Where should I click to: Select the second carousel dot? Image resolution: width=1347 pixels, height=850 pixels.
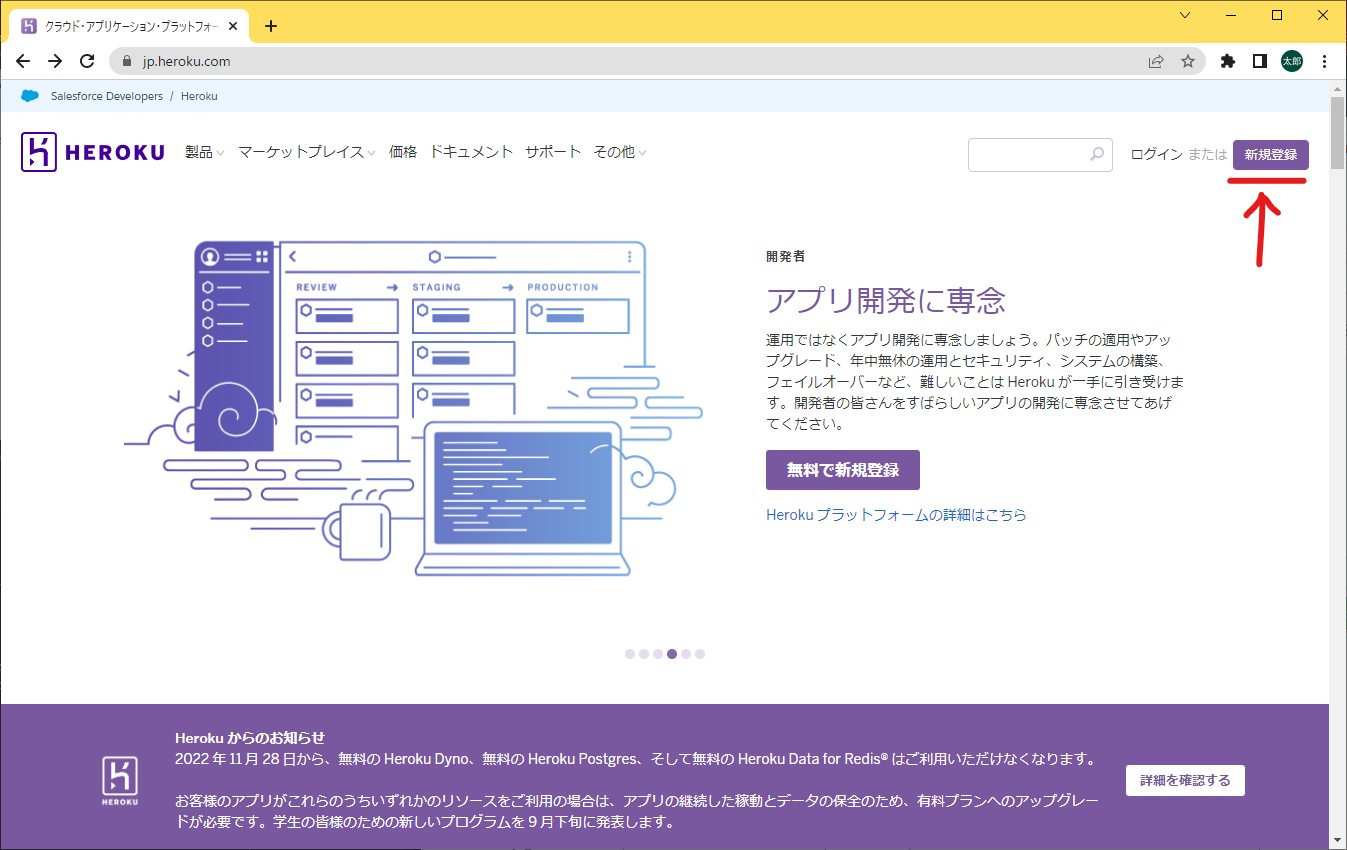point(644,654)
